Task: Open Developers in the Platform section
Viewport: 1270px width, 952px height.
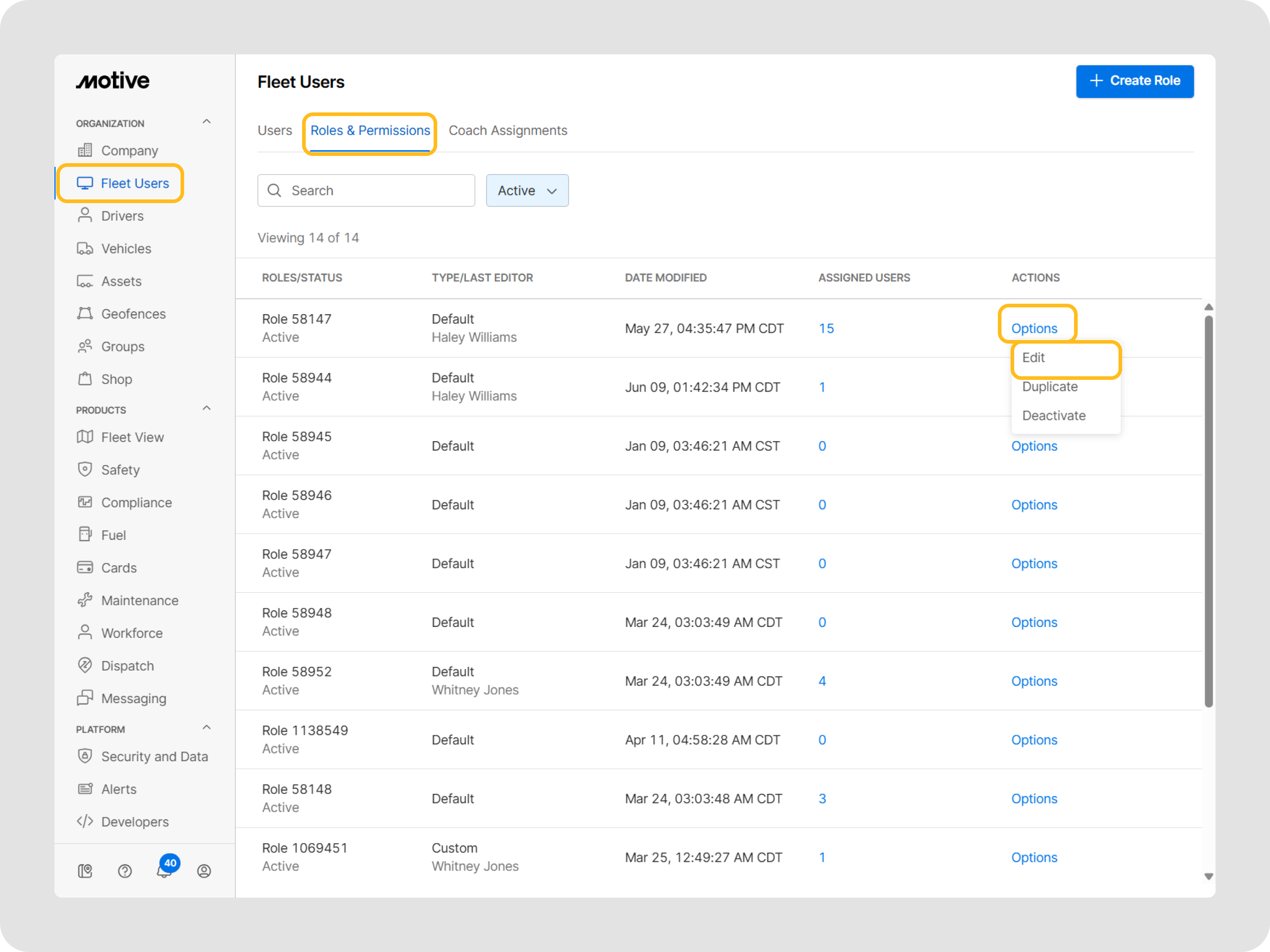Action: [x=134, y=822]
